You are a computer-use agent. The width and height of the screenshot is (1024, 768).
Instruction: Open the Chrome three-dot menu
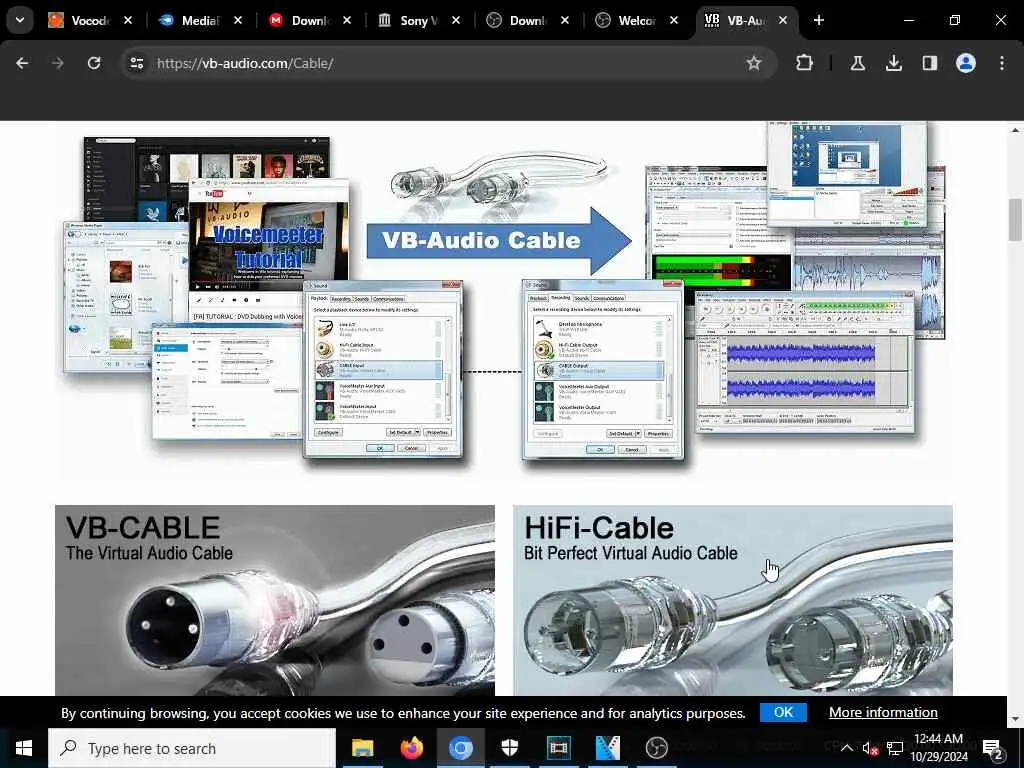(1002, 63)
